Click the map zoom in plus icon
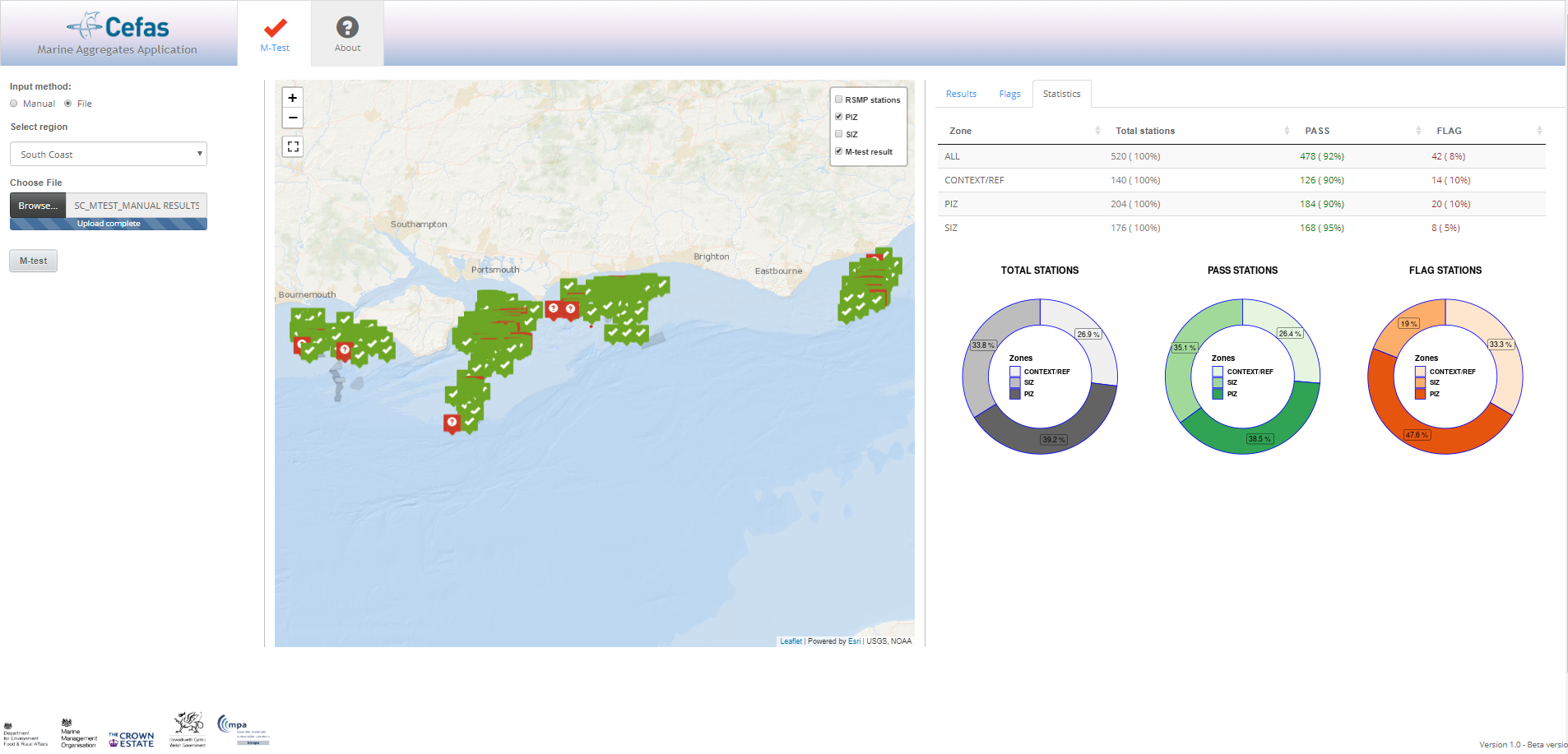 [x=293, y=98]
